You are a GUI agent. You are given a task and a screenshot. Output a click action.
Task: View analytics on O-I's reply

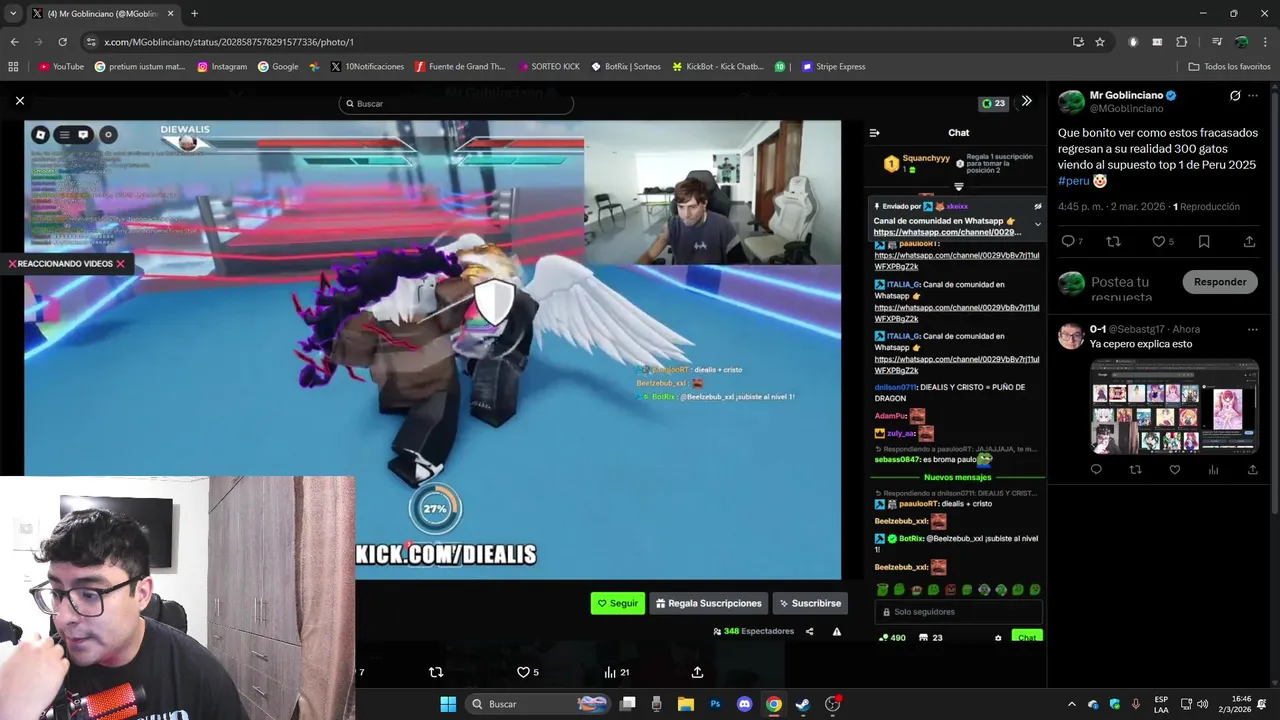point(1213,469)
